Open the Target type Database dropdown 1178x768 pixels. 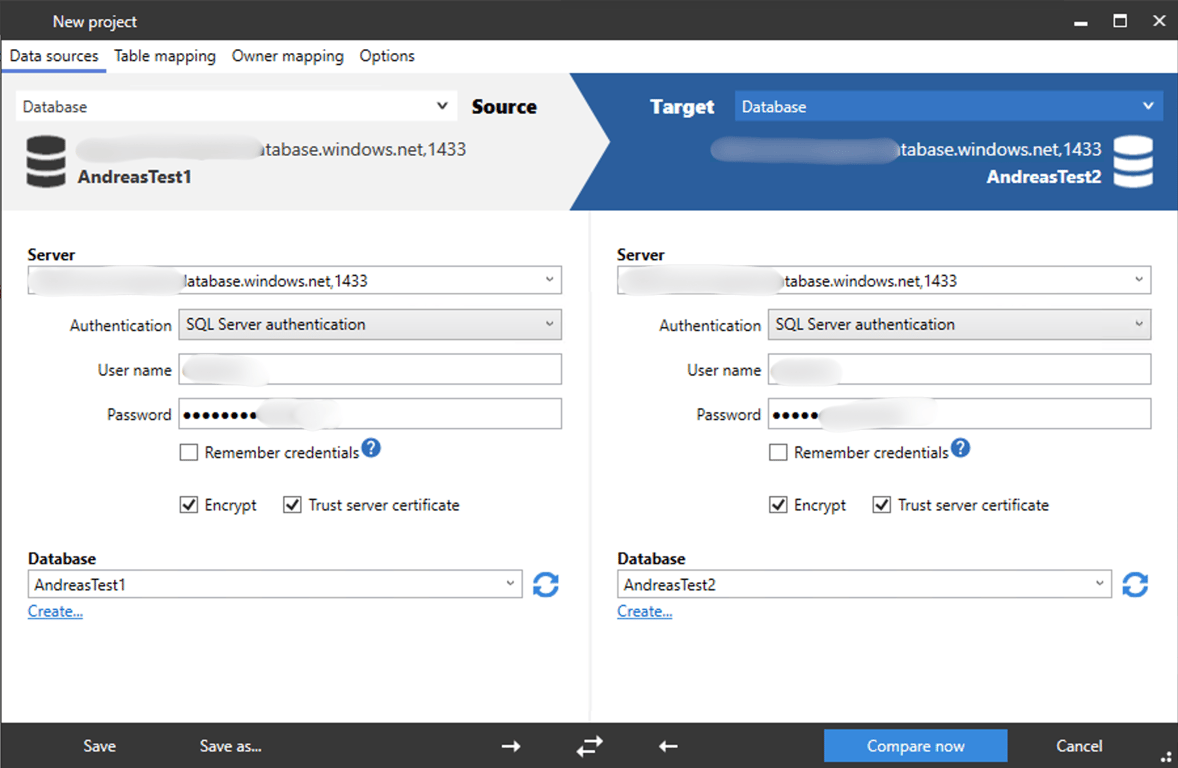[949, 107]
